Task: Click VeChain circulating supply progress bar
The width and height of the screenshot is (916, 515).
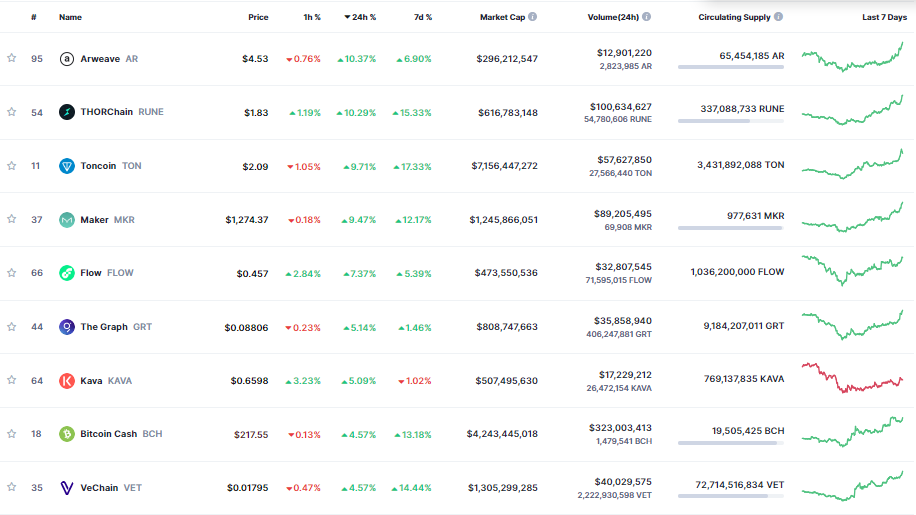Action: tap(731, 496)
